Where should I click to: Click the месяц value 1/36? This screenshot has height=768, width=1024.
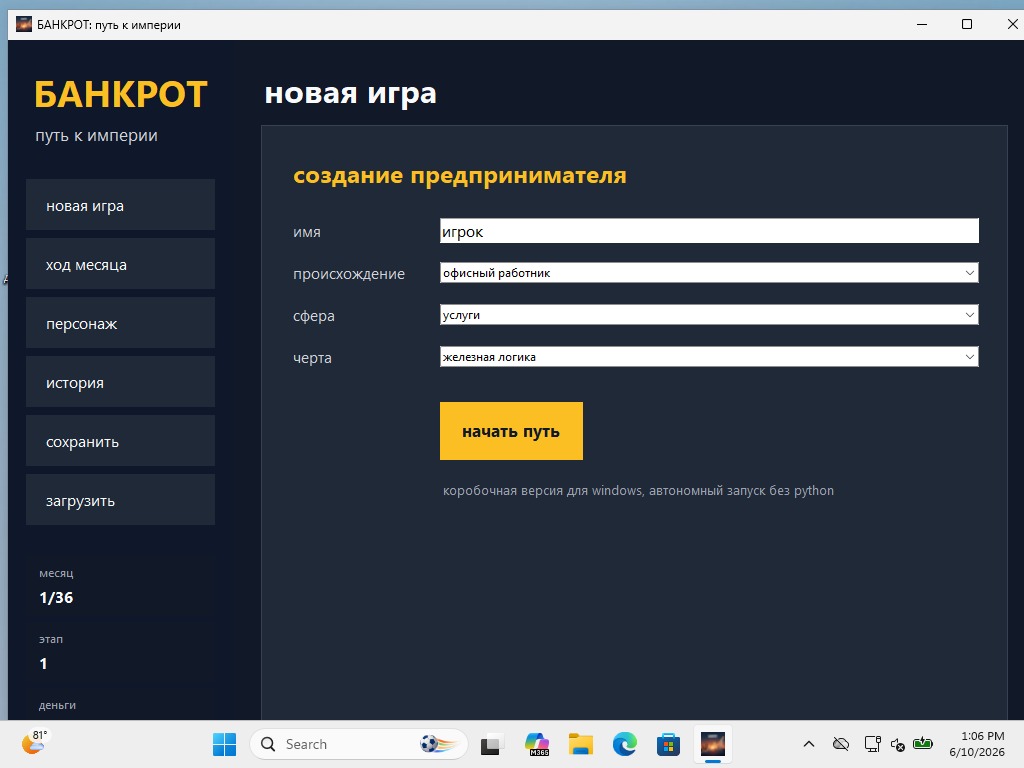(56, 598)
